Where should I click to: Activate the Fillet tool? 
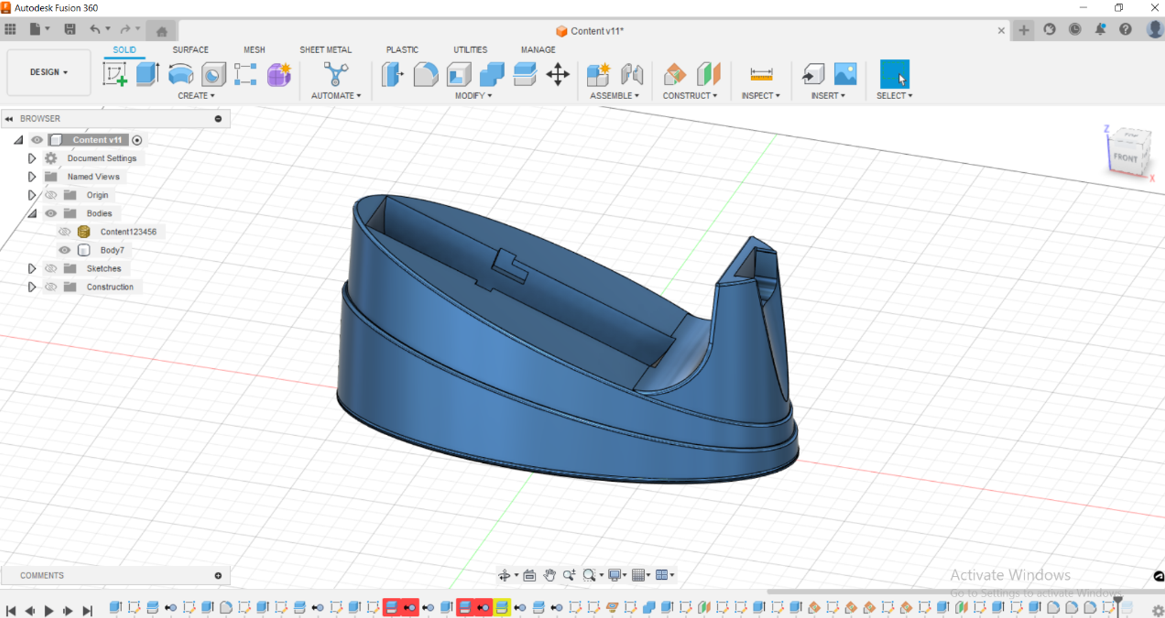[x=424, y=73]
